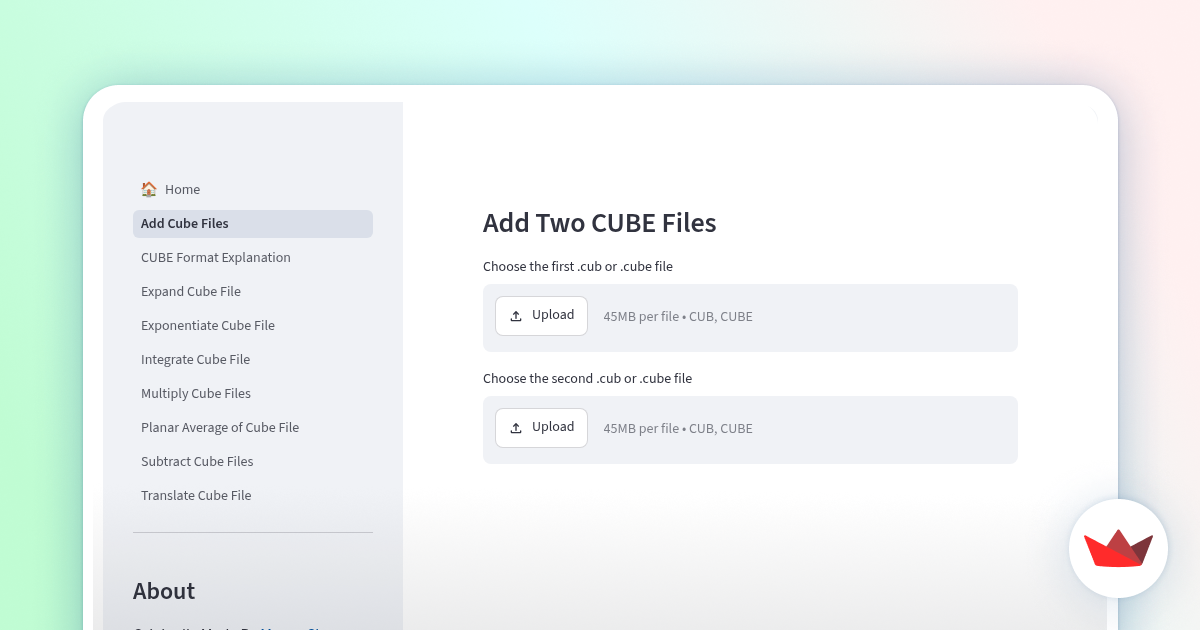
Task: Open CUBE Format Explanation page
Action: coord(252,258)
